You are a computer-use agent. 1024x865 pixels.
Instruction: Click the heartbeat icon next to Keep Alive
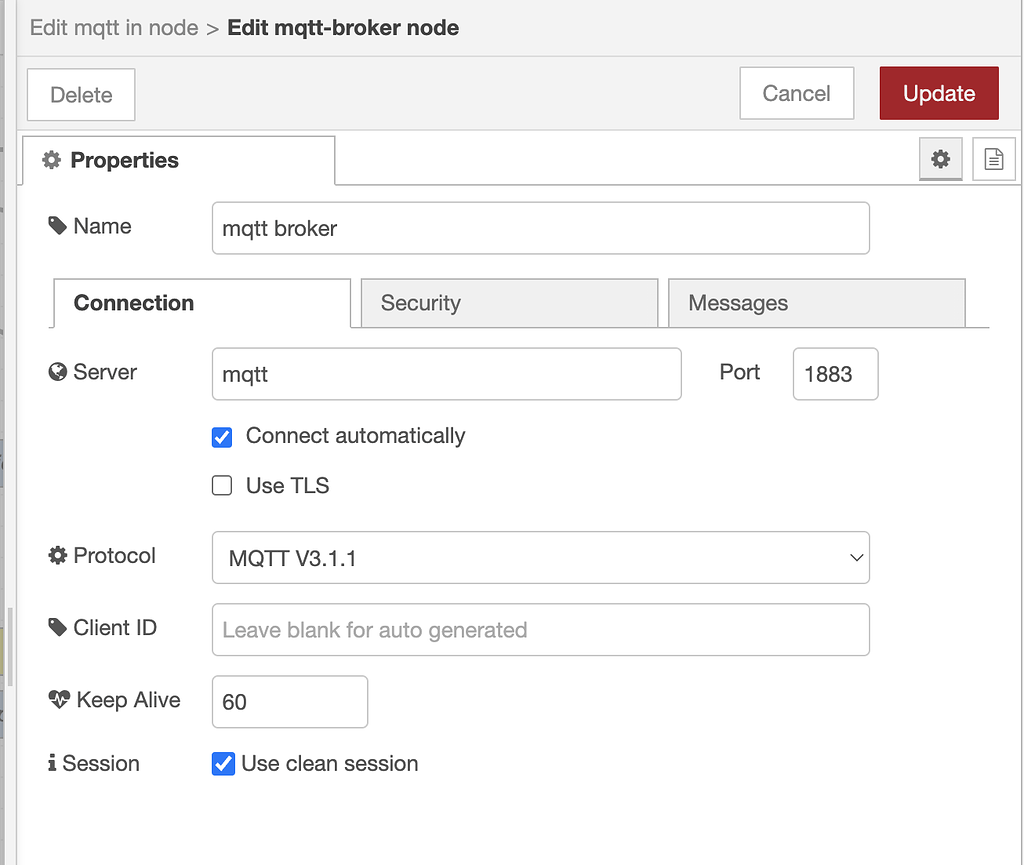[x=58, y=699]
